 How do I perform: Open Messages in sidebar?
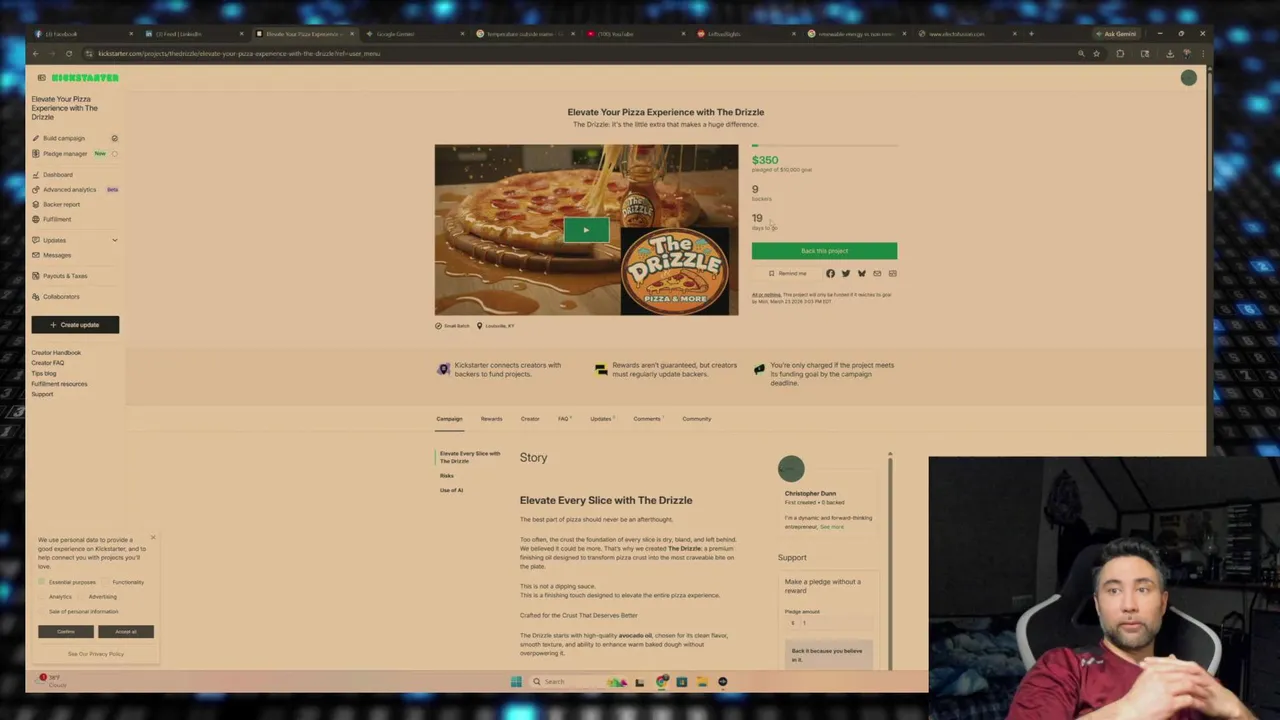tap(57, 255)
